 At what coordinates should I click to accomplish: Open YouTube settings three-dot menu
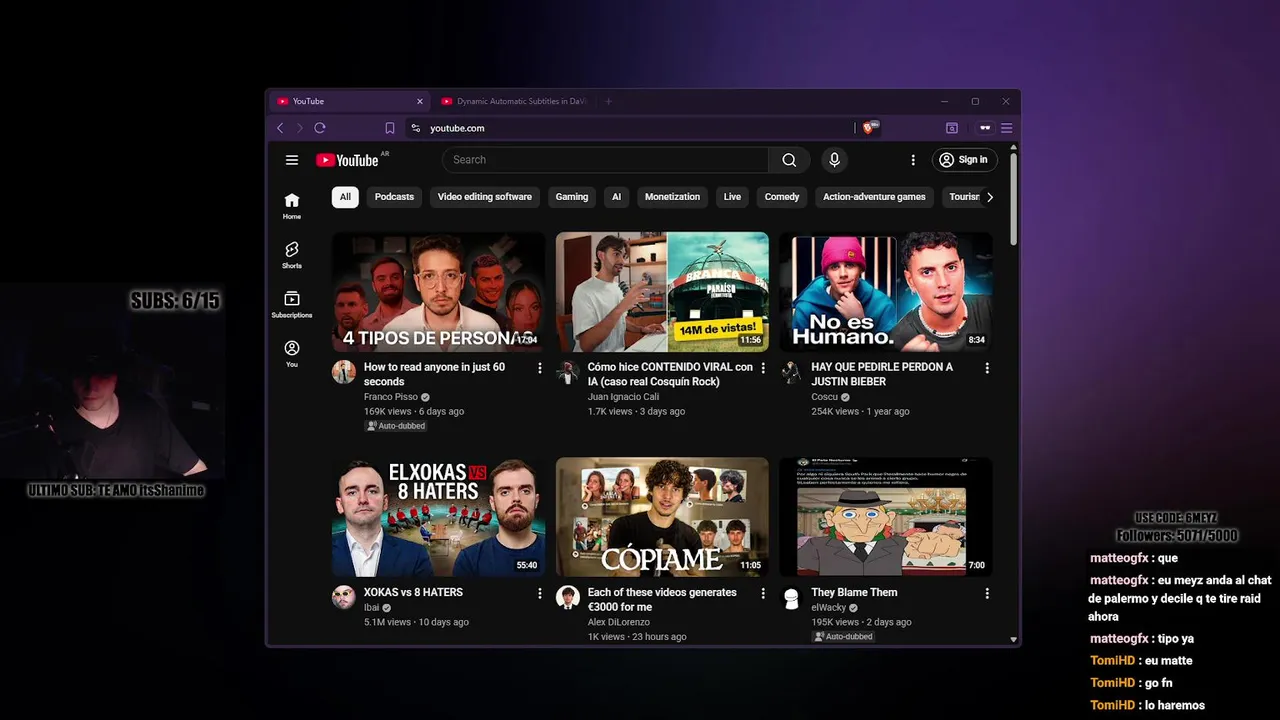pos(912,160)
